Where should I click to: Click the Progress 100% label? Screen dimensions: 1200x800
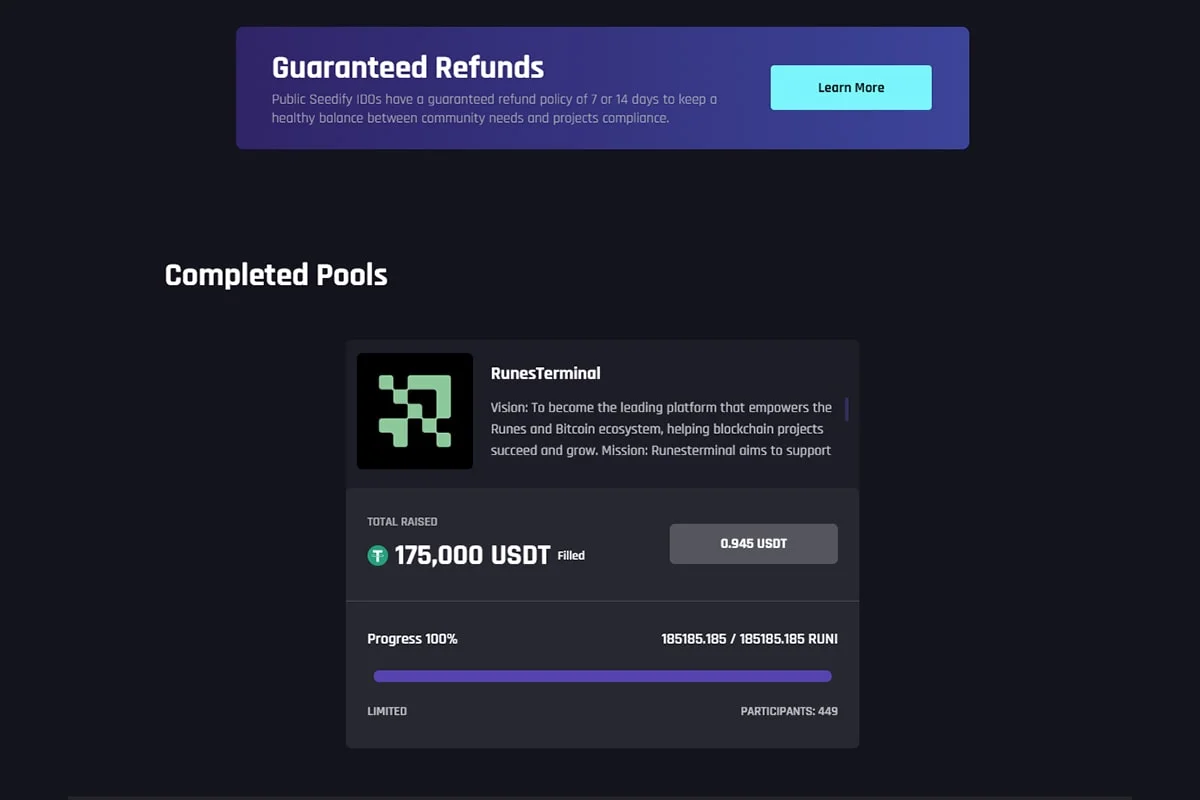tap(412, 639)
